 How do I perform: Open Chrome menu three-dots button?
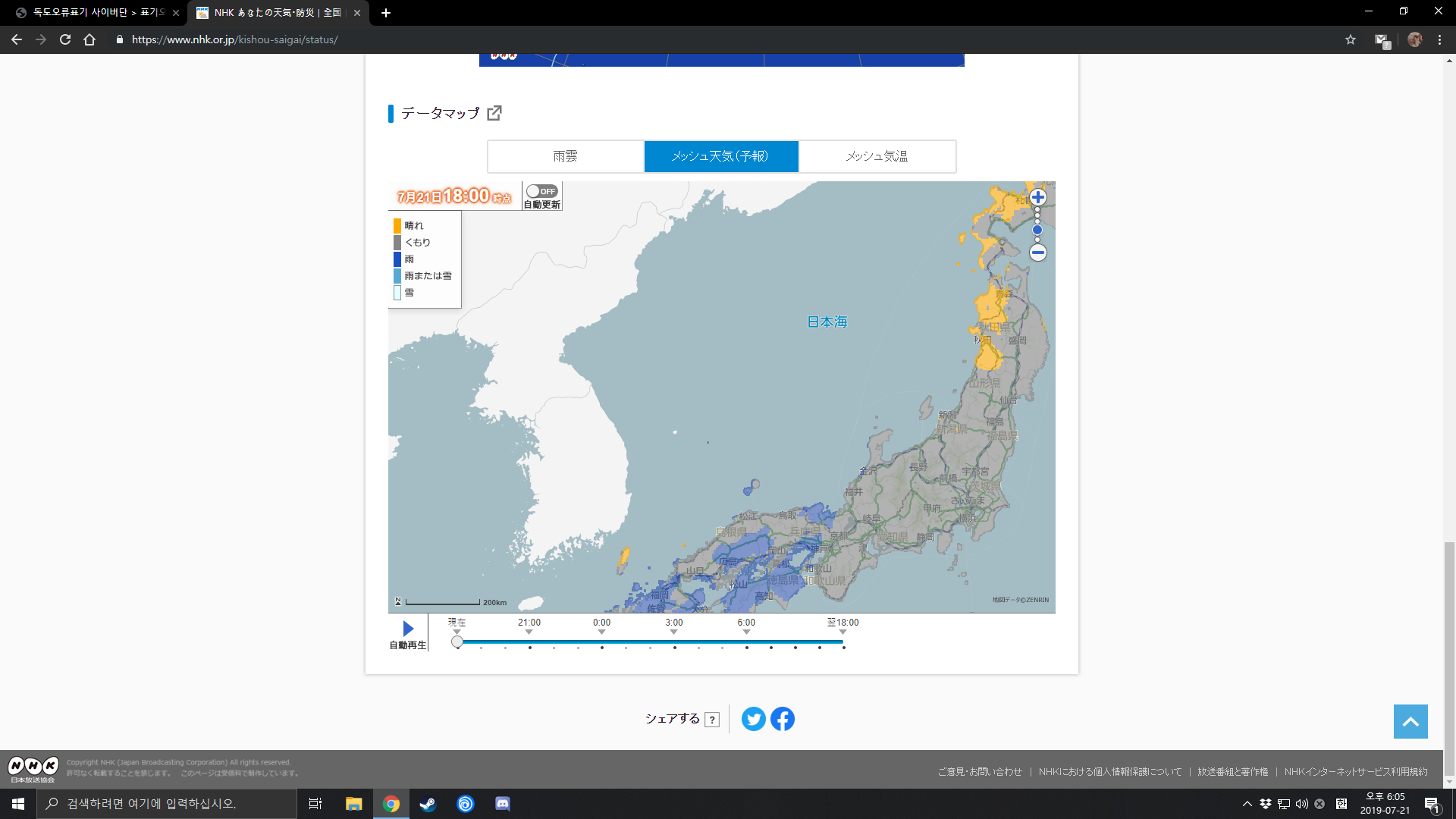coord(1440,39)
